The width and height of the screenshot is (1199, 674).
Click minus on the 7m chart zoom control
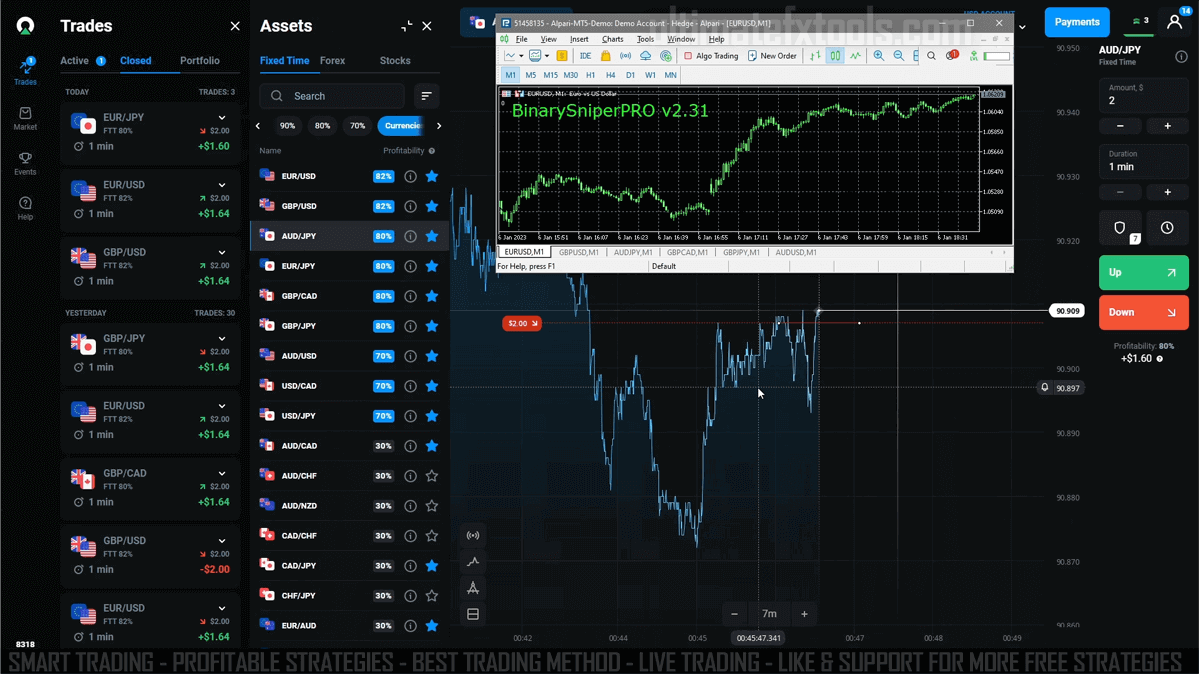734,613
